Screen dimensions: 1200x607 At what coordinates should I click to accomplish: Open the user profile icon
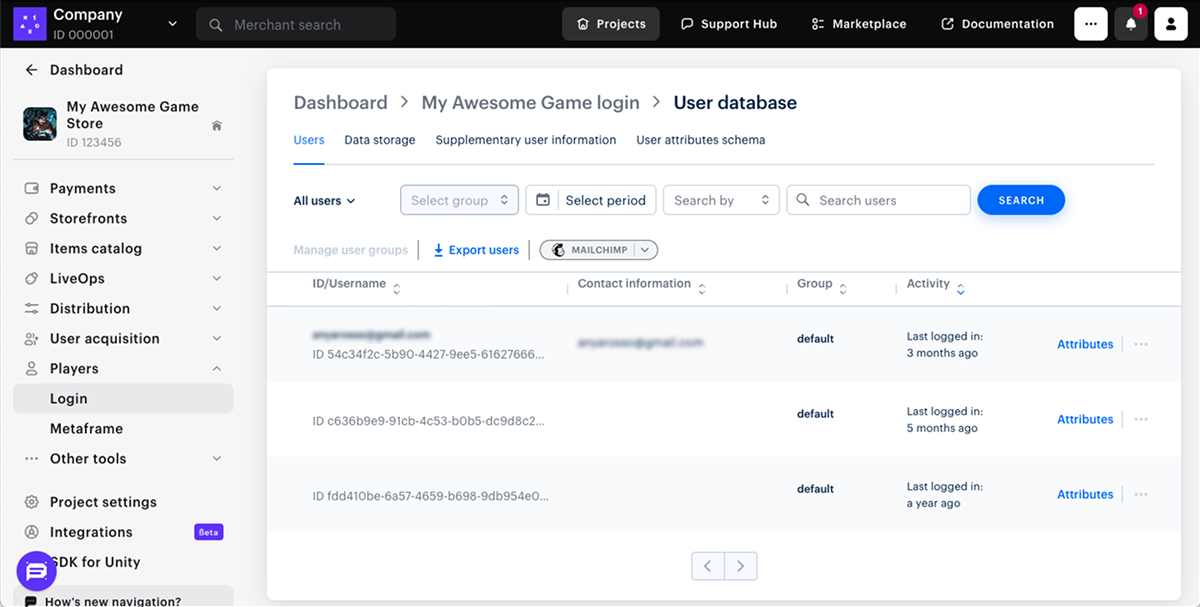[x=1171, y=24]
